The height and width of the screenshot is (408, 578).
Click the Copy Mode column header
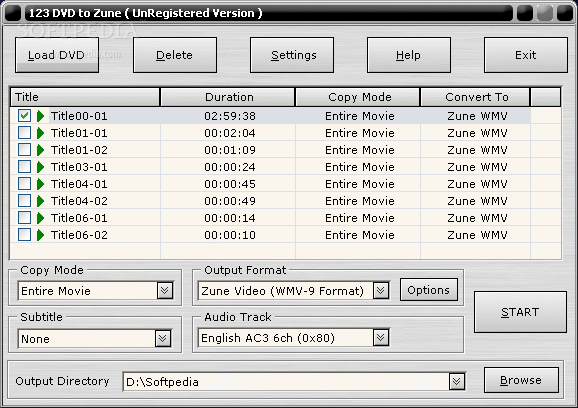pyautogui.click(x=358, y=97)
